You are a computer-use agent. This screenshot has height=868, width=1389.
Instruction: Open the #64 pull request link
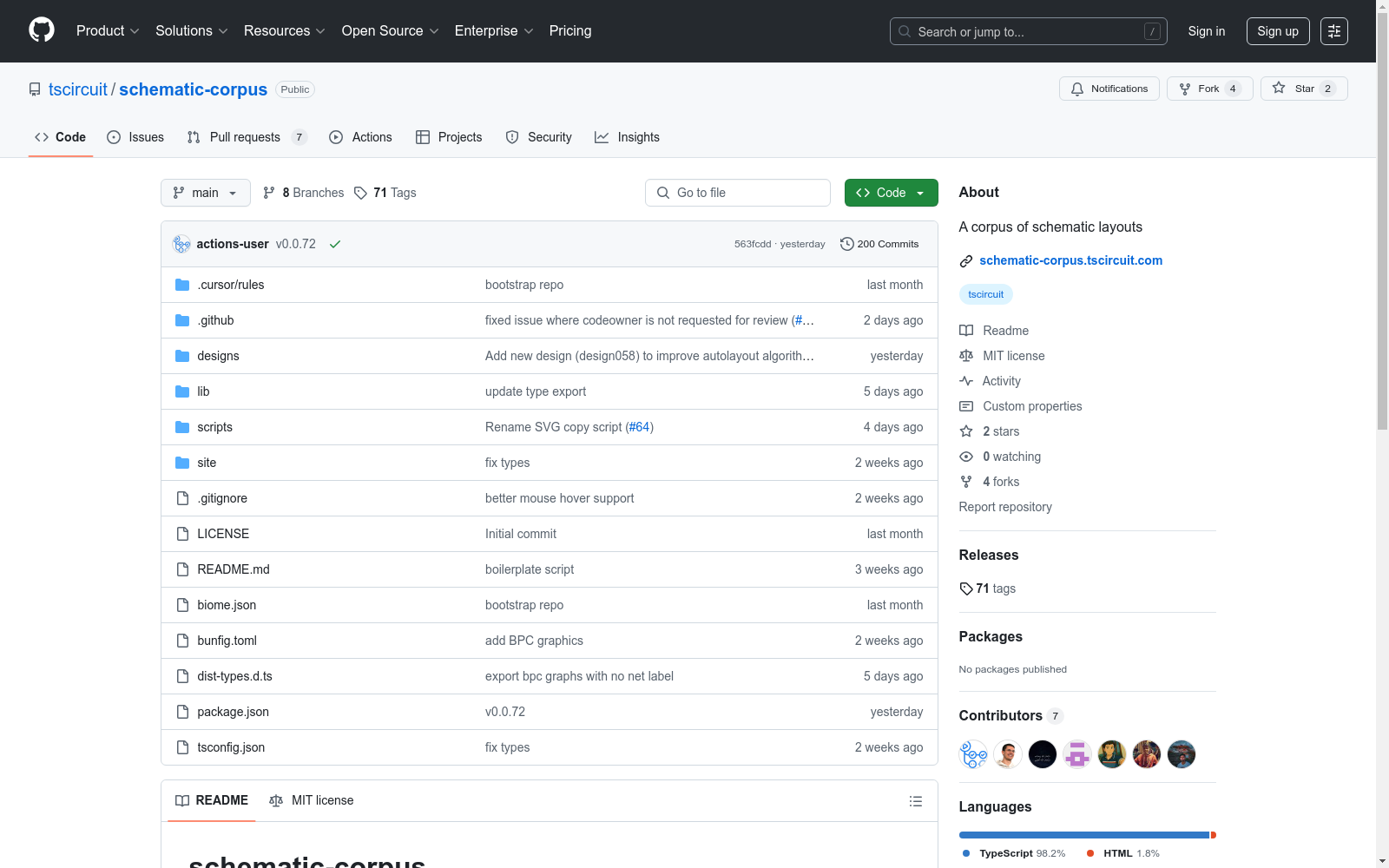point(640,427)
